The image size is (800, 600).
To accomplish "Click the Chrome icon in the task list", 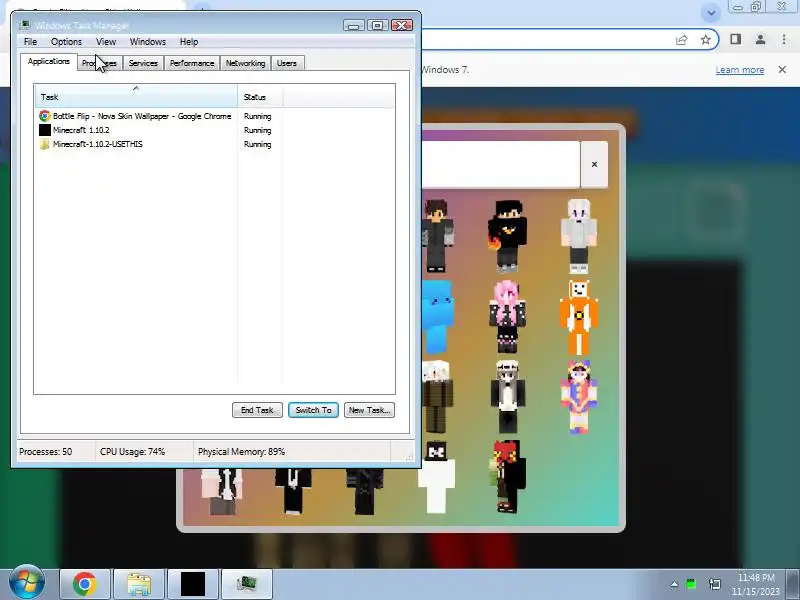I will pyautogui.click(x=45, y=116).
